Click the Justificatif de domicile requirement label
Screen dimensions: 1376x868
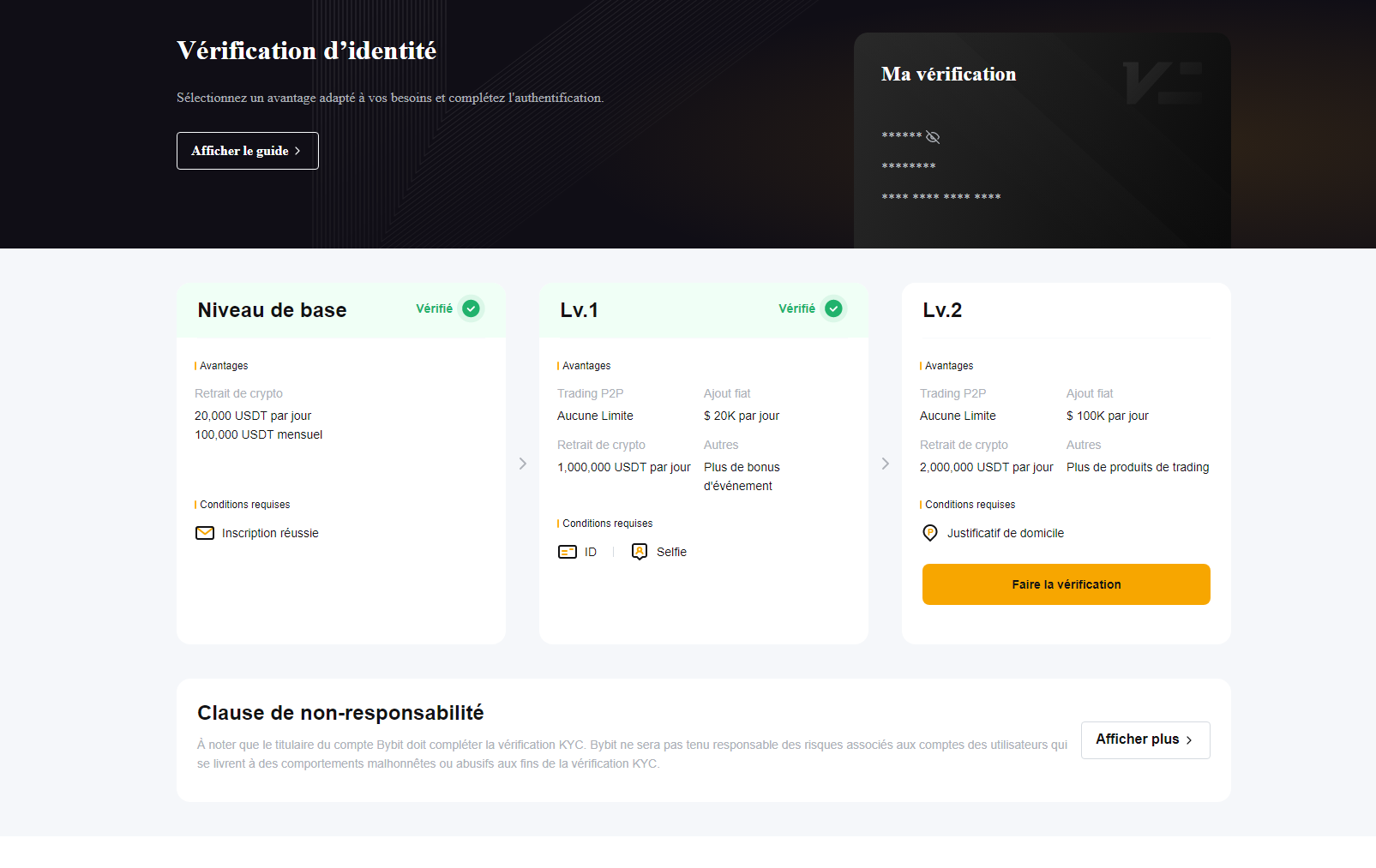pyautogui.click(x=1005, y=533)
